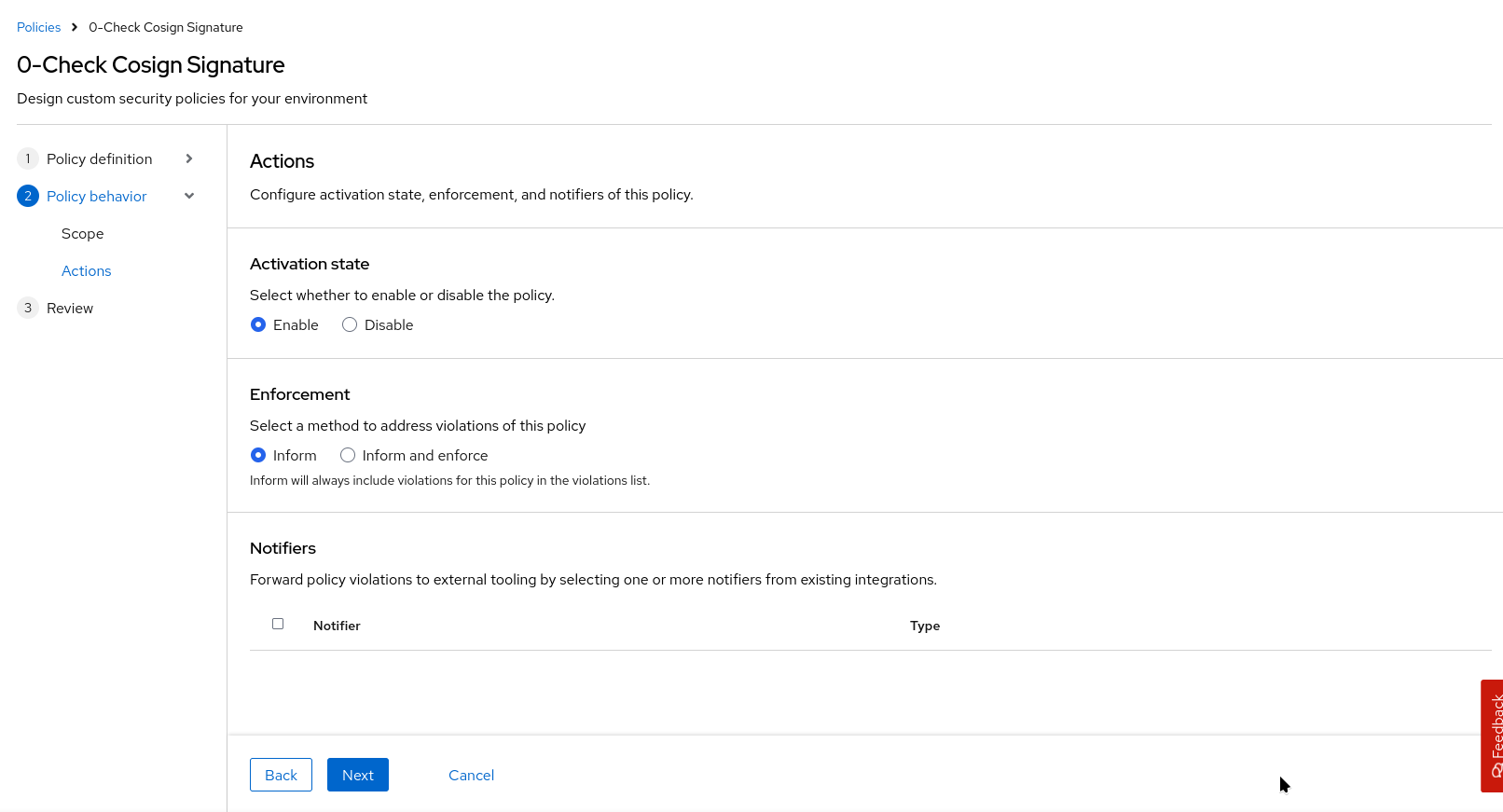Expand the Policy definition chevron
1503x812 pixels.
[x=189, y=158]
